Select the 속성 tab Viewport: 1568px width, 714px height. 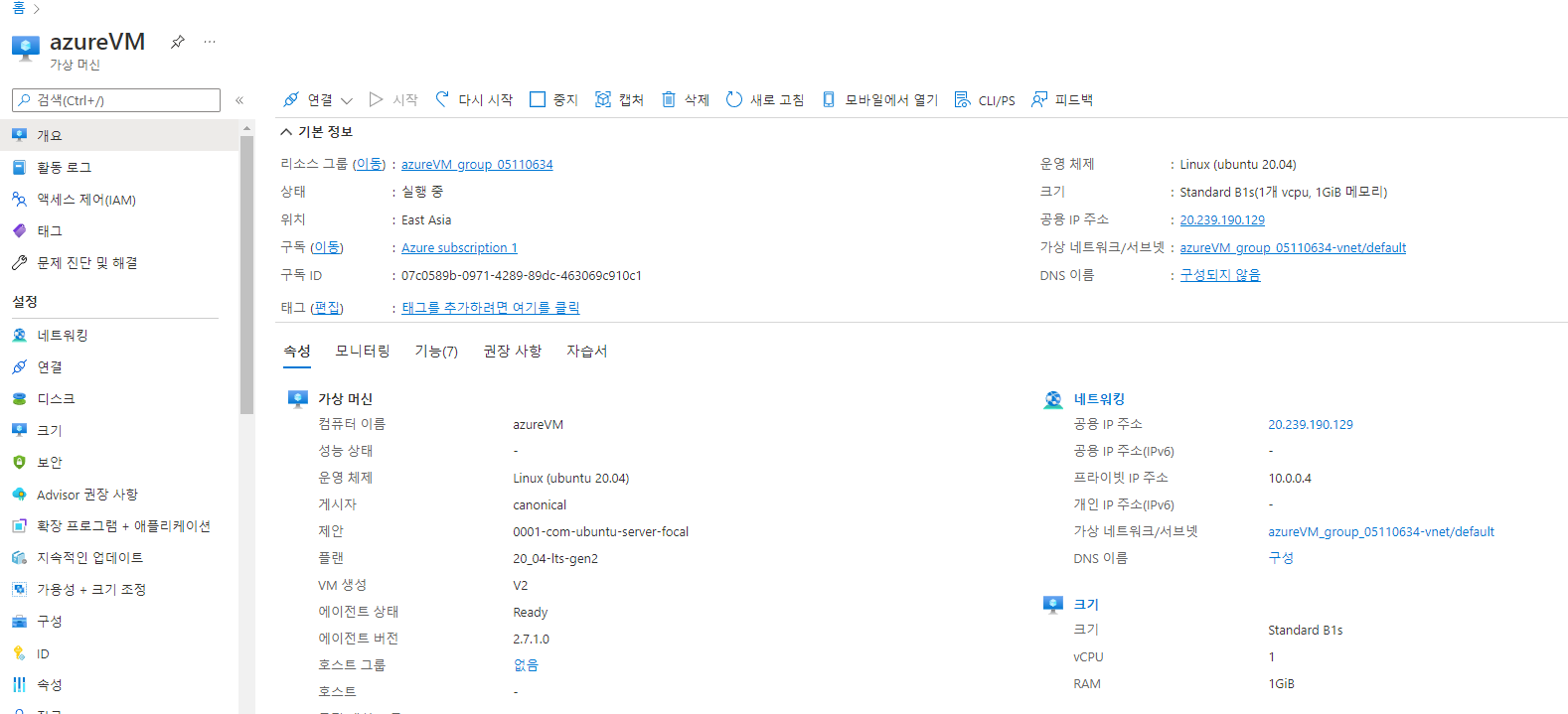[x=297, y=352]
